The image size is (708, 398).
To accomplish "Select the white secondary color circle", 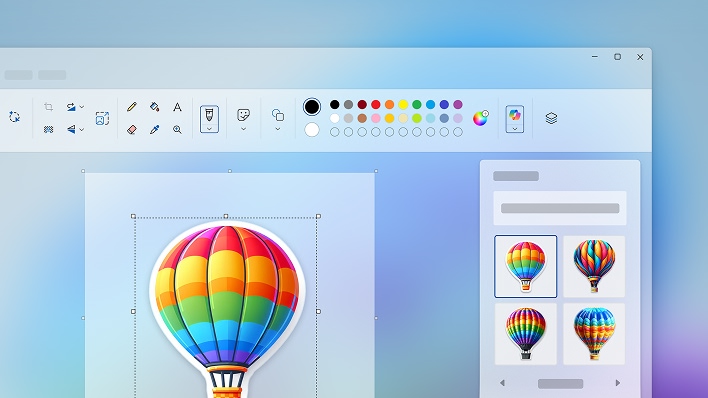I will (312, 130).
